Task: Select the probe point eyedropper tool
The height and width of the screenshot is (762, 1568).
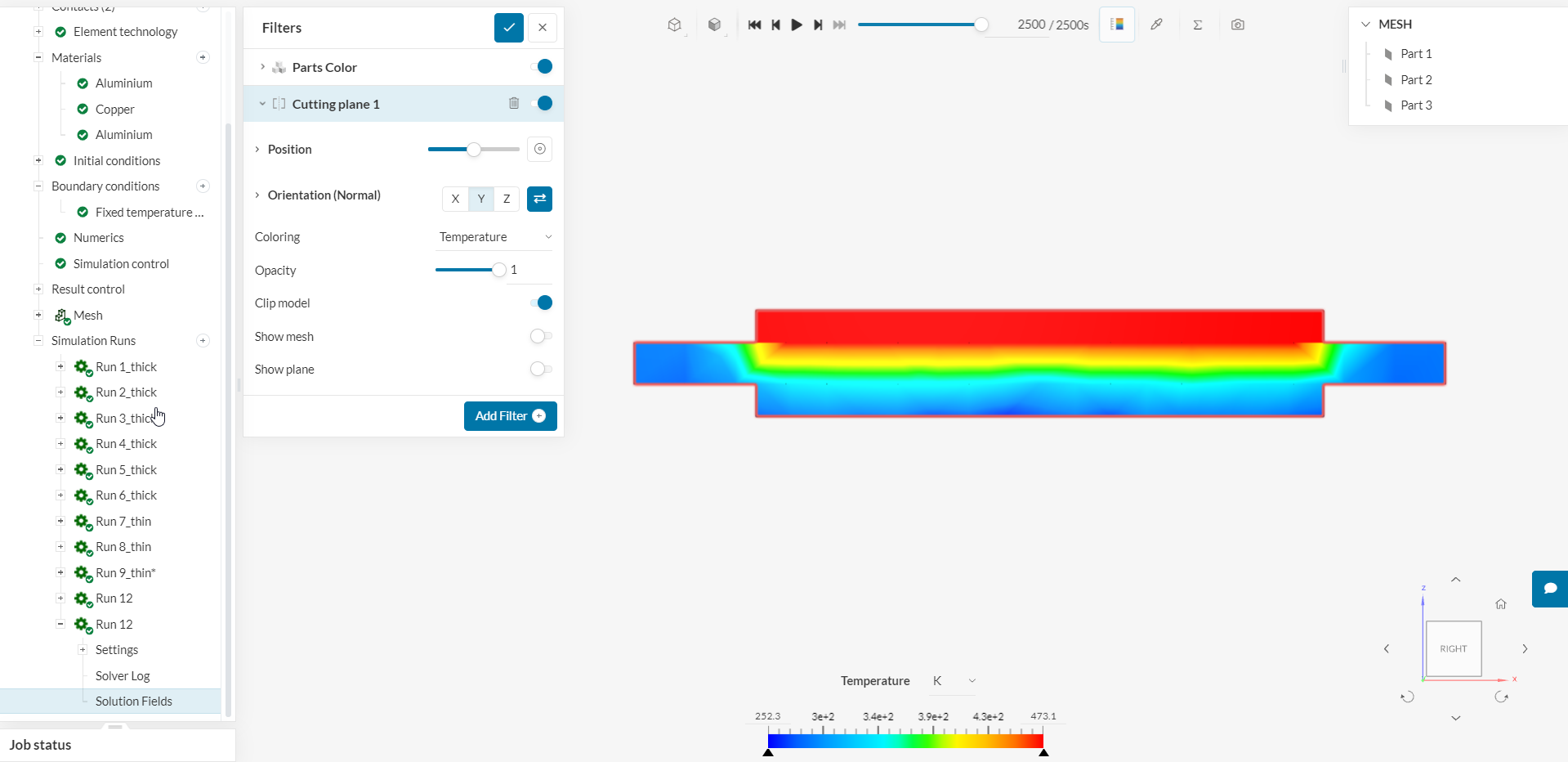Action: pyautogui.click(x=1156, y=25)
